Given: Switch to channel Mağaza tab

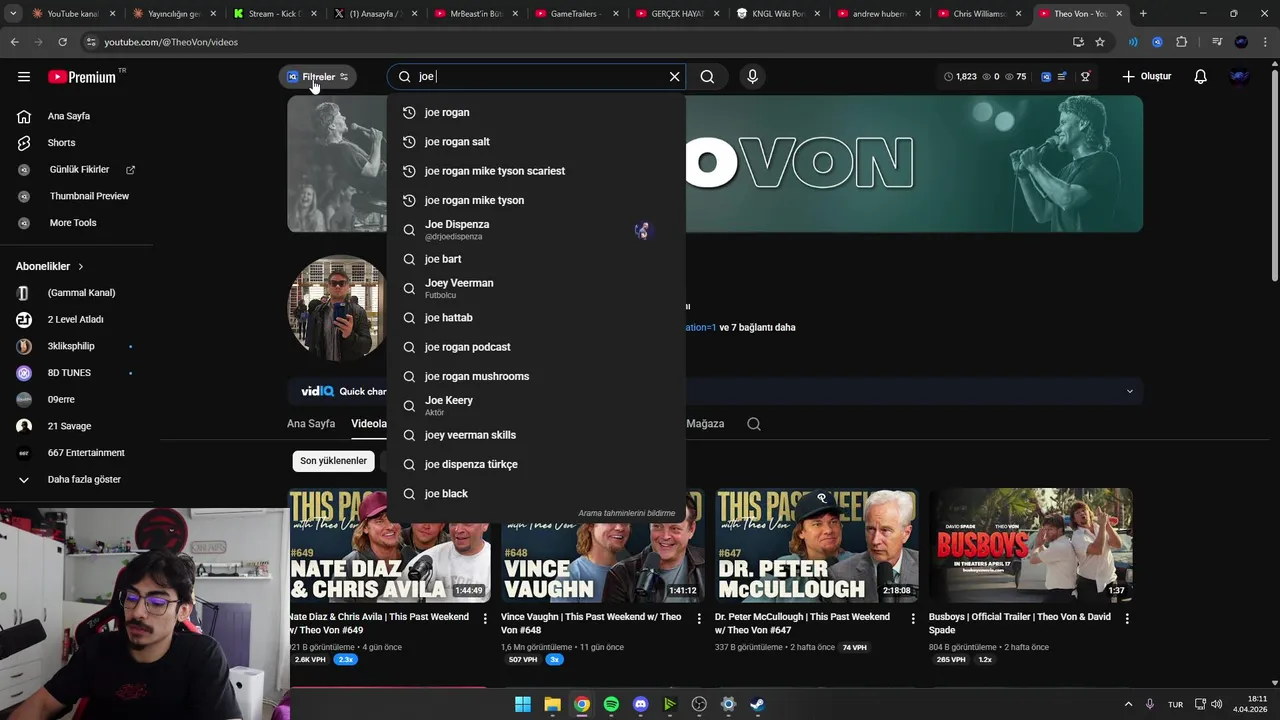Looking at the screenshot, I should click(x=705, y=424).
